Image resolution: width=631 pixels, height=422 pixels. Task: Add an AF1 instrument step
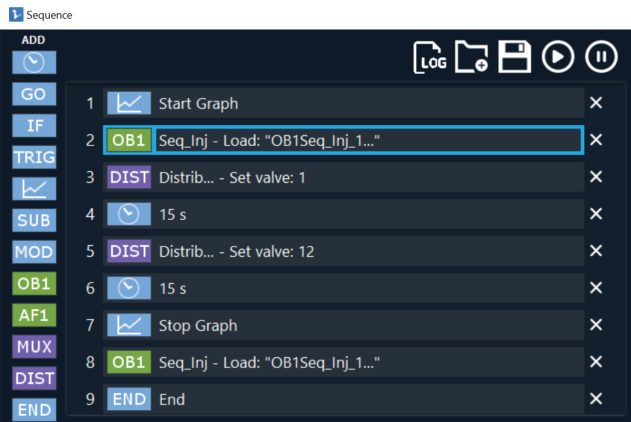click(34, 315)
